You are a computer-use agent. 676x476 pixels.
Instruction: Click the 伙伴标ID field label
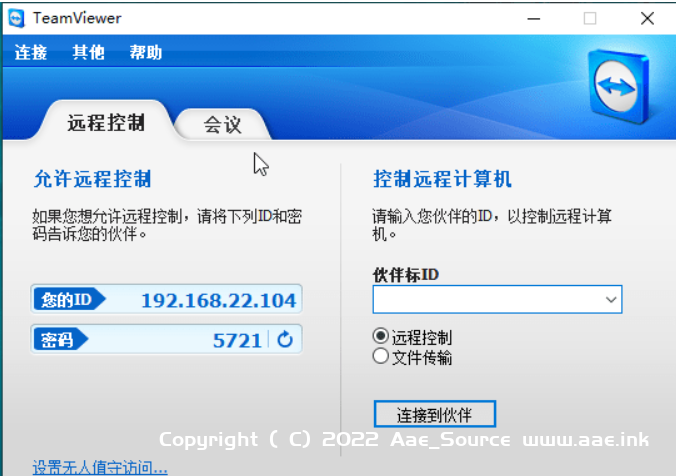tap(406, 275)
